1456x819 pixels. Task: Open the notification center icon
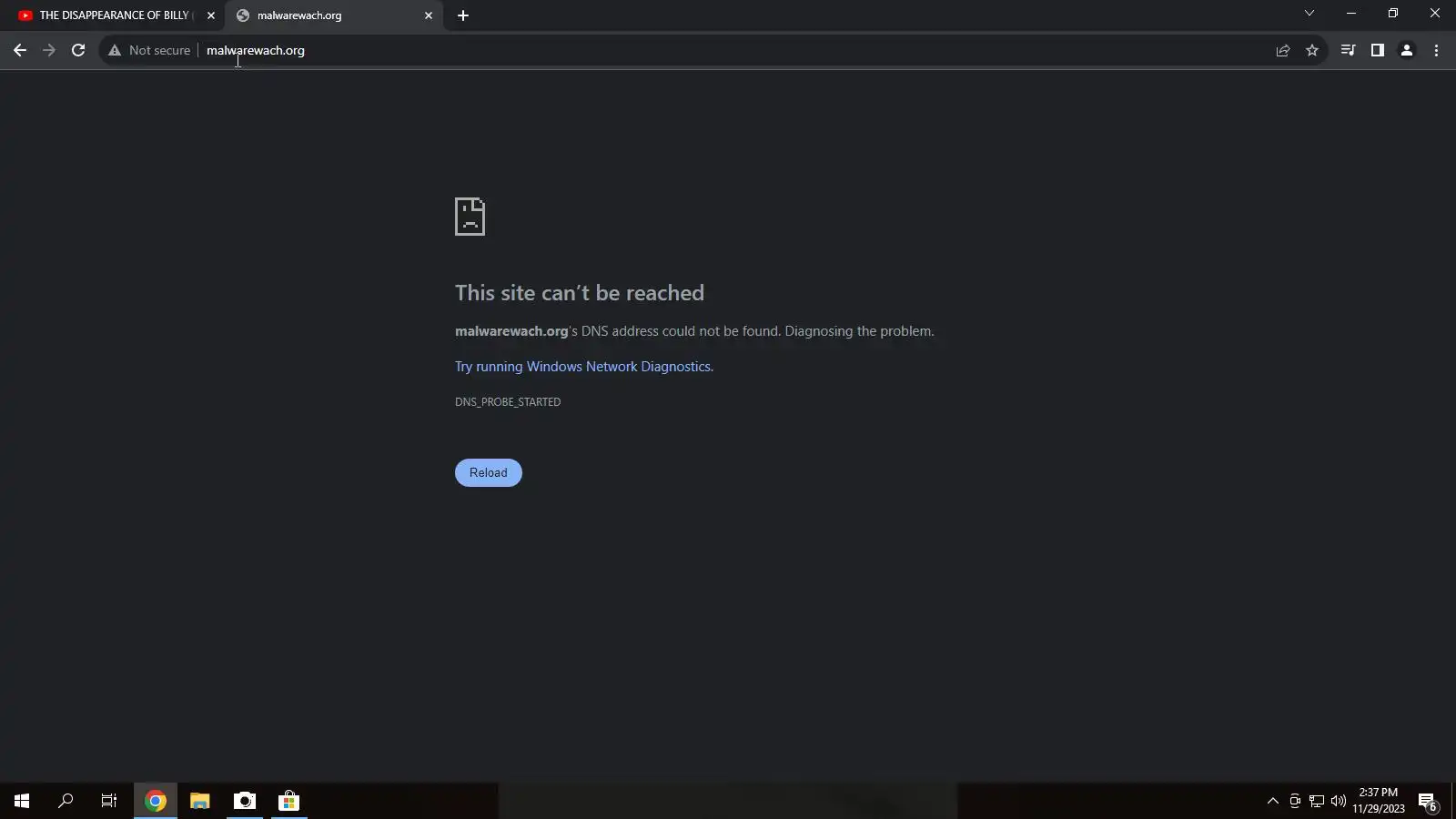click(x=1428, y=801)
